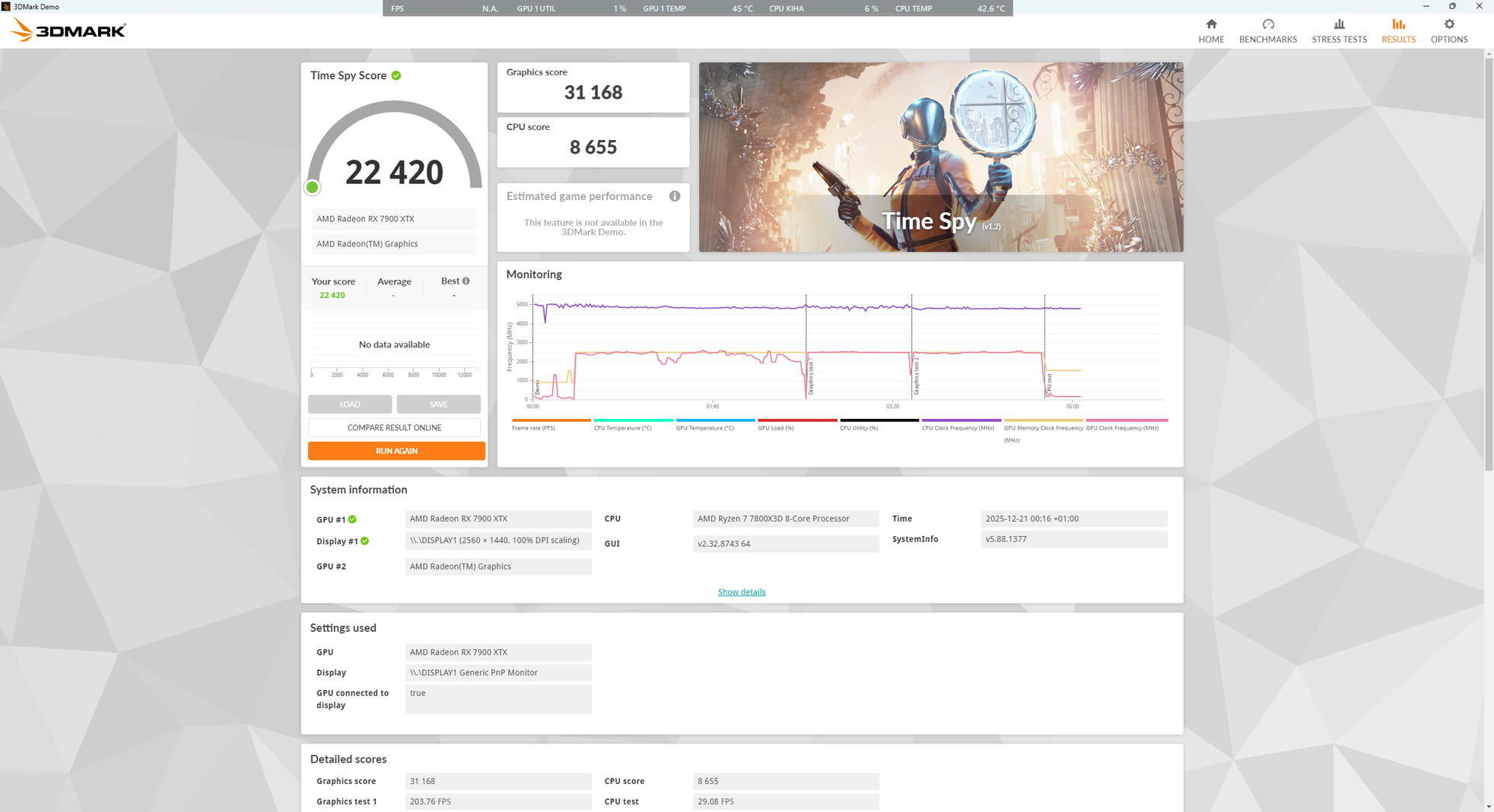Click the CPU score 8 655 card
The image size is (1494, 812).
point(593,142)
